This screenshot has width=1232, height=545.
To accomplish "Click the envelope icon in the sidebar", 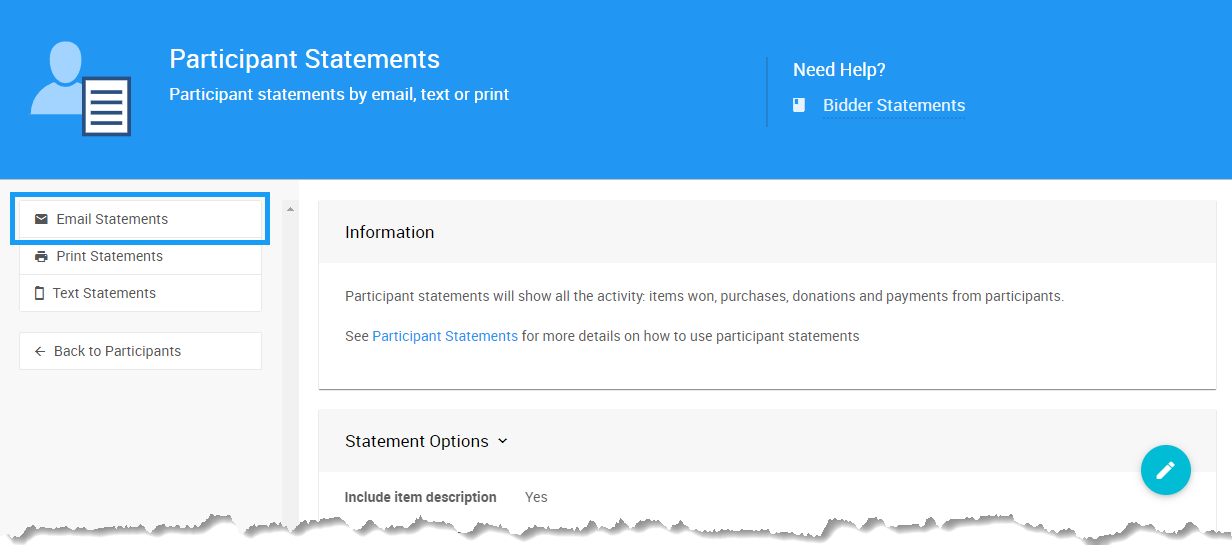I will point(41,219).
